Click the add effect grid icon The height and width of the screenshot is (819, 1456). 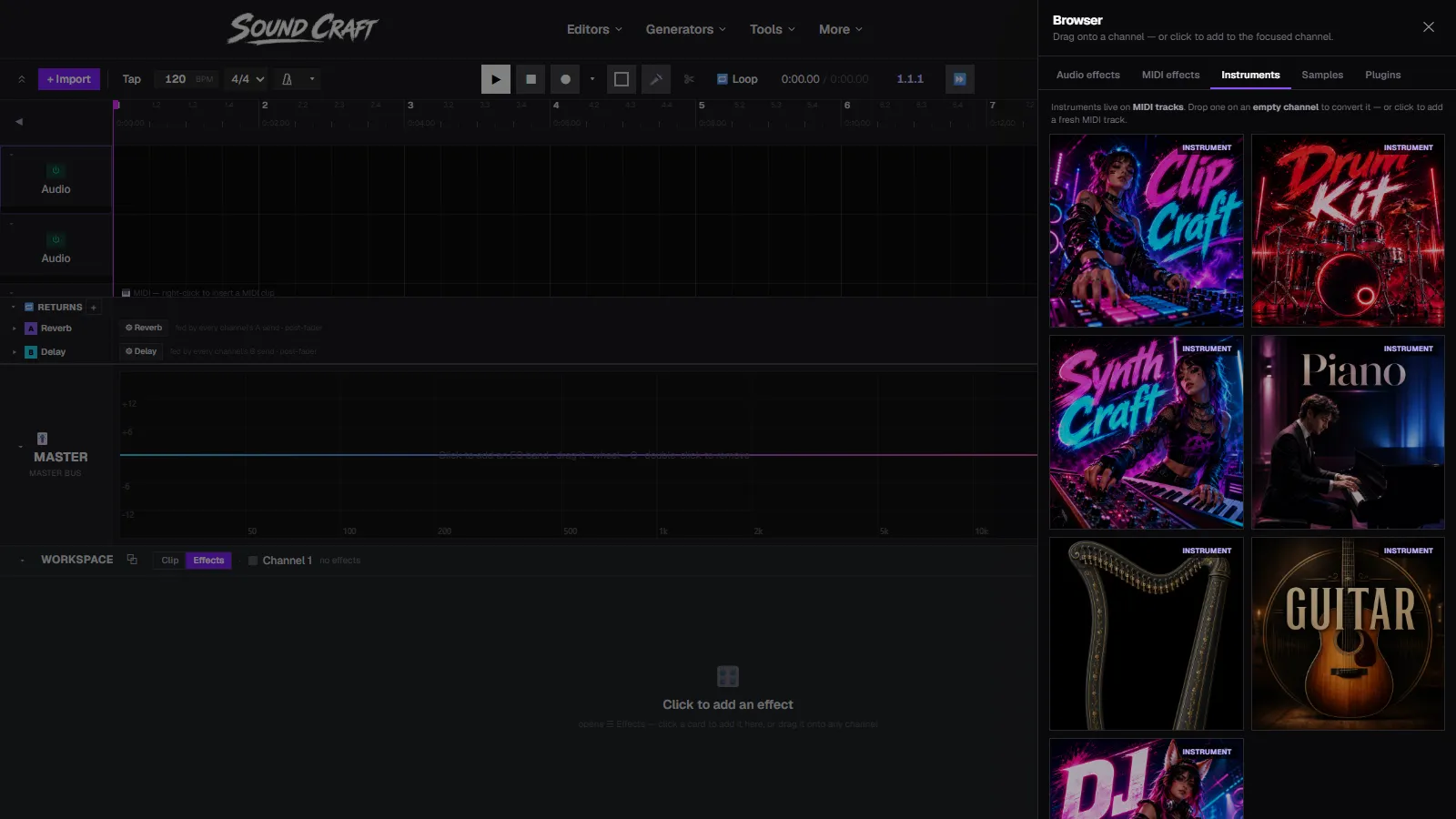click(728, 676)
